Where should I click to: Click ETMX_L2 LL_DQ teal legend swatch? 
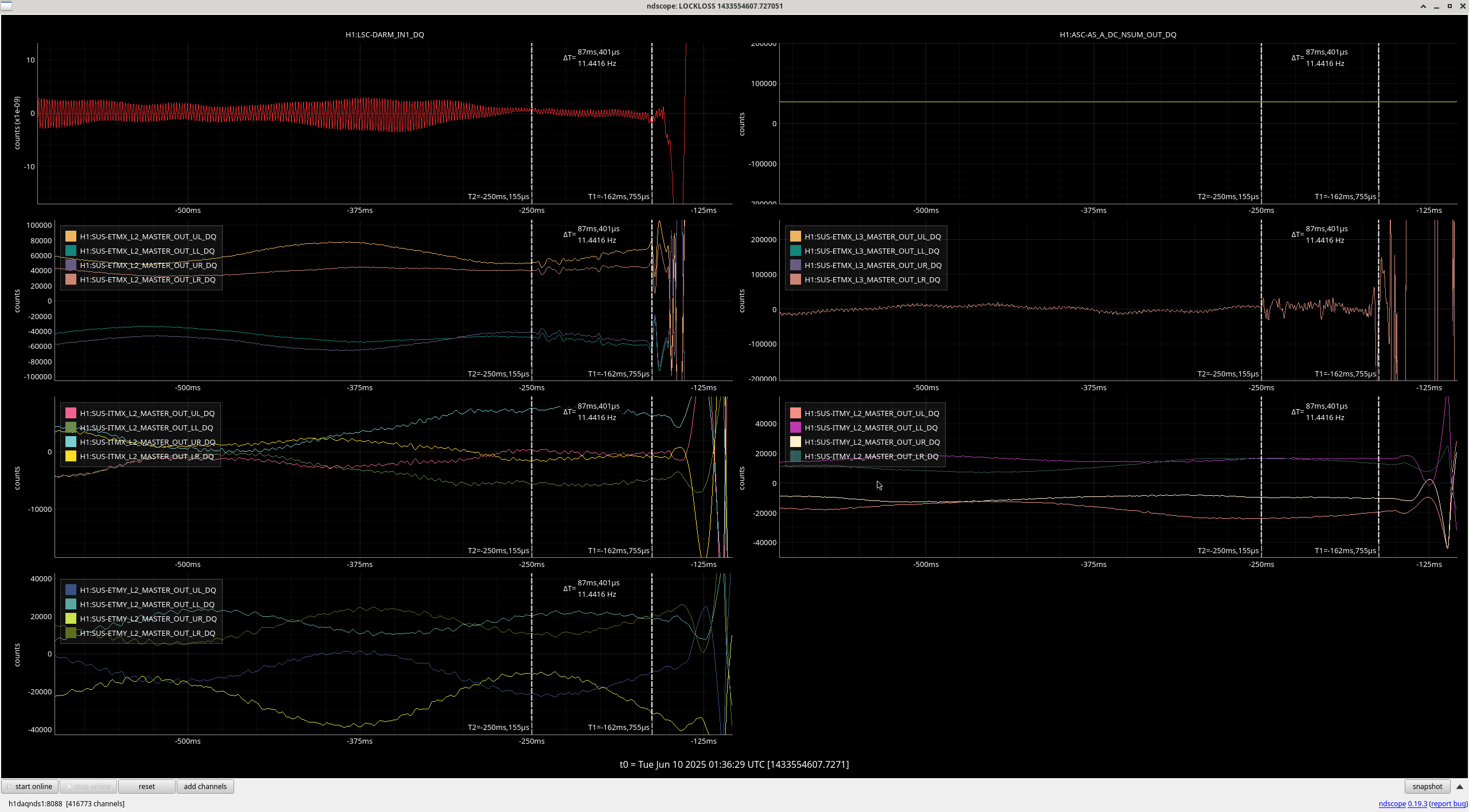click(71, 251)
